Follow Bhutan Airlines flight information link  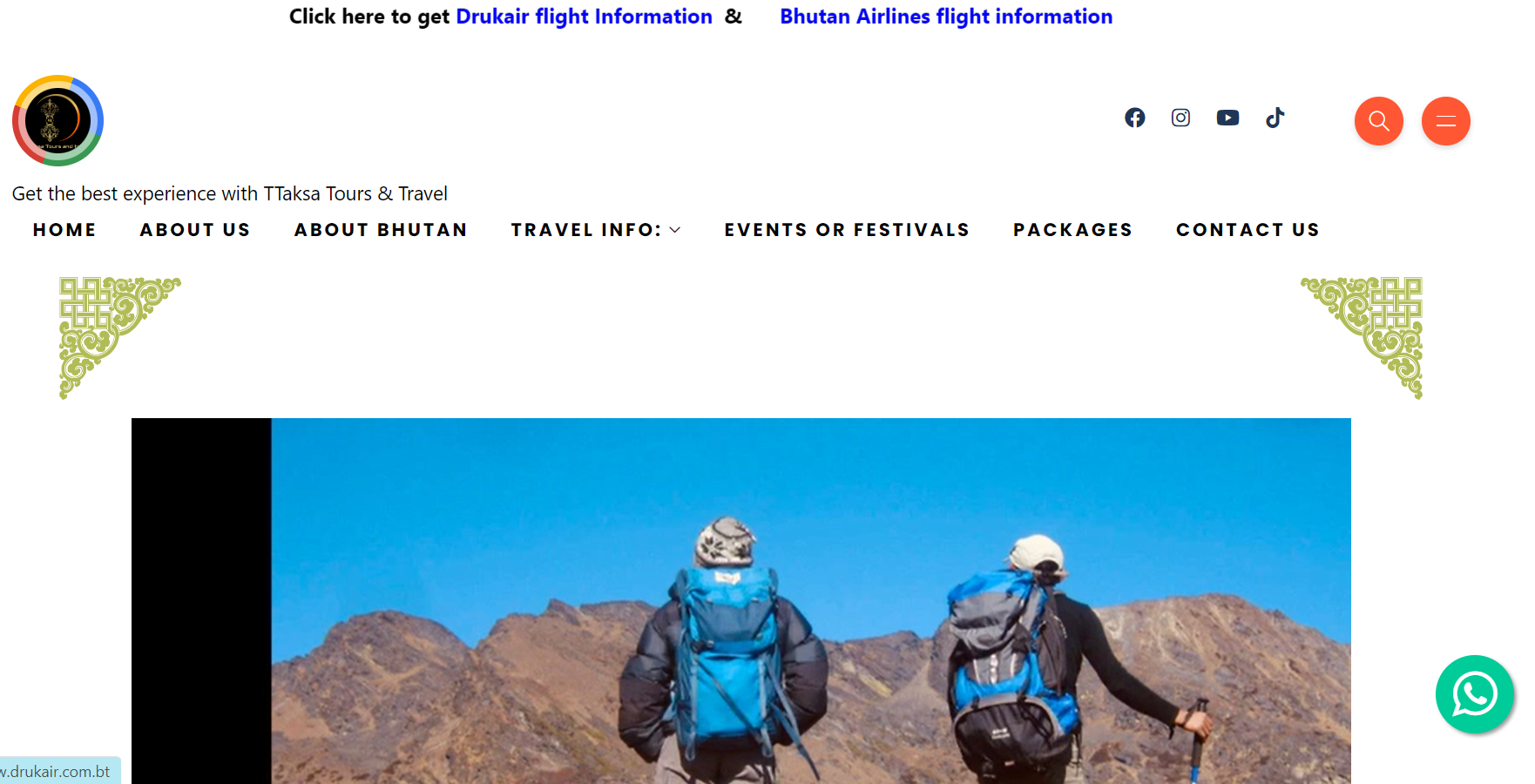tap(946, 17)
